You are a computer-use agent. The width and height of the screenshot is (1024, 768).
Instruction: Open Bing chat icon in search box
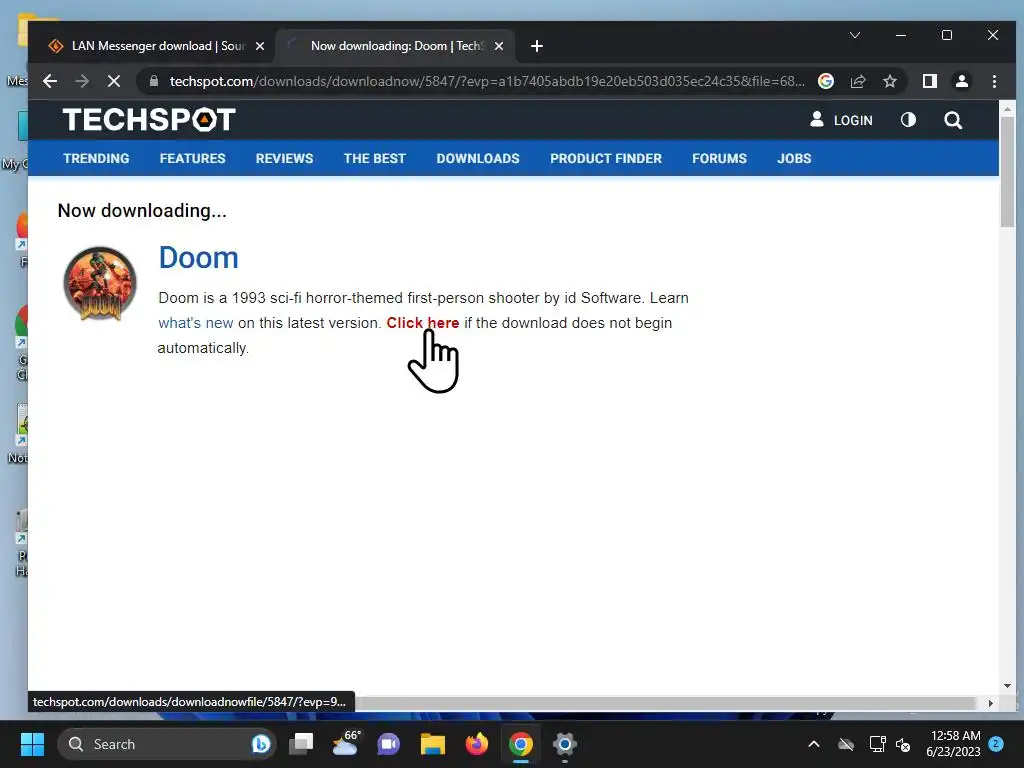tap(261, 744)
